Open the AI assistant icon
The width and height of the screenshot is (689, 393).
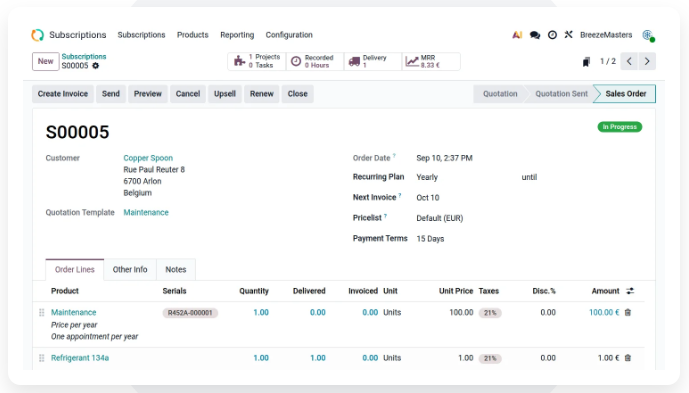coord(517,35)
